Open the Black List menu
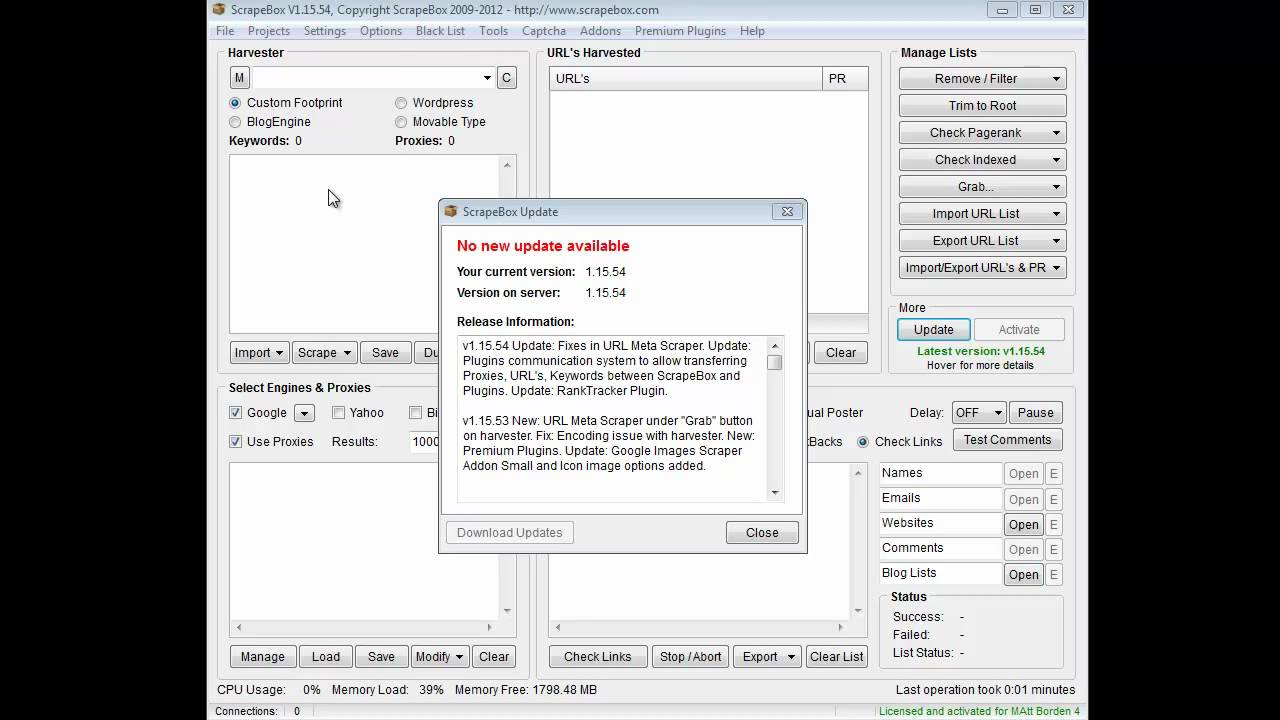The height and width of the screenshot is (720, 1280). coord(440,31)
